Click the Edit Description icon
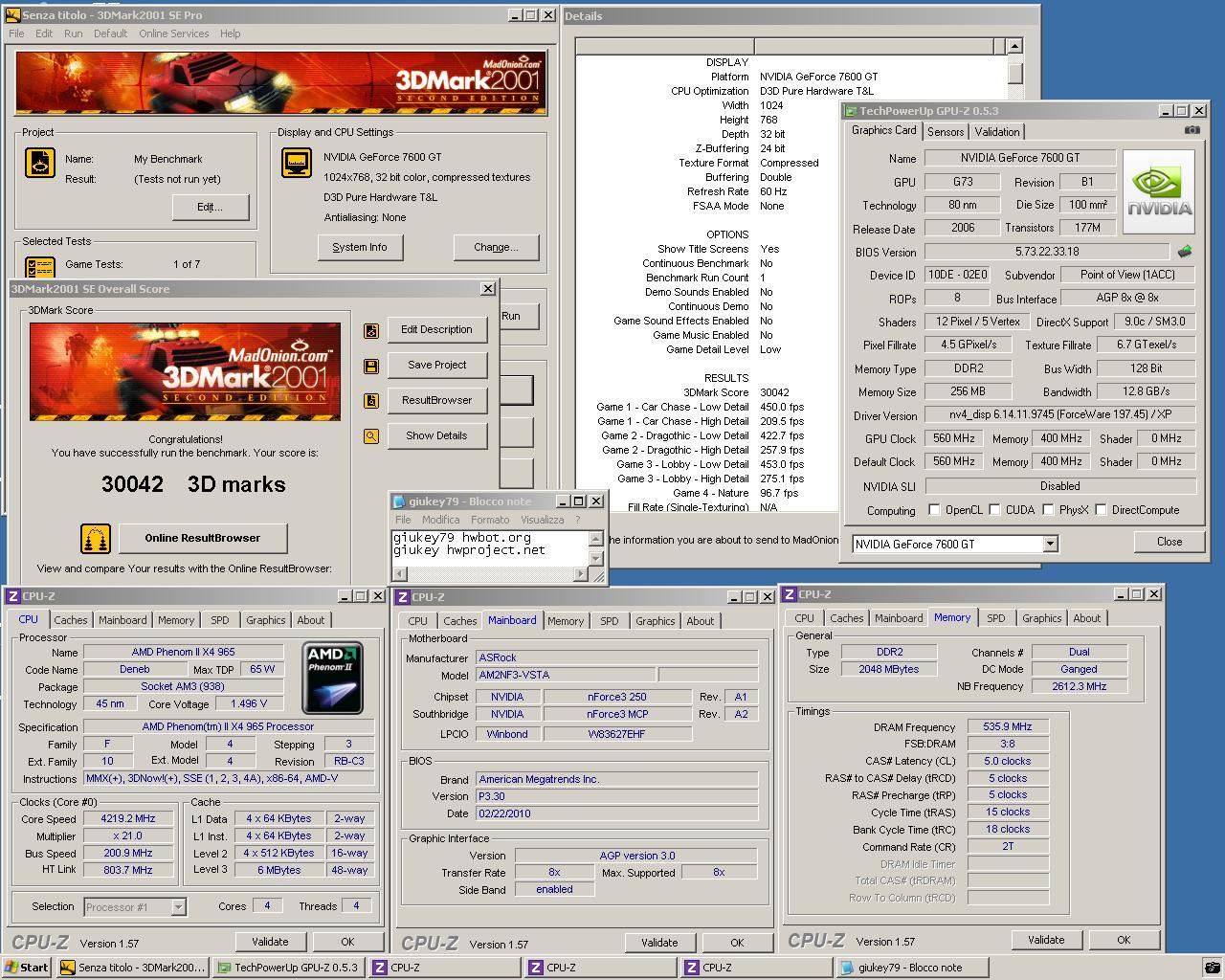The width and height of the screenshot is (1225, 980). [371, 330]
